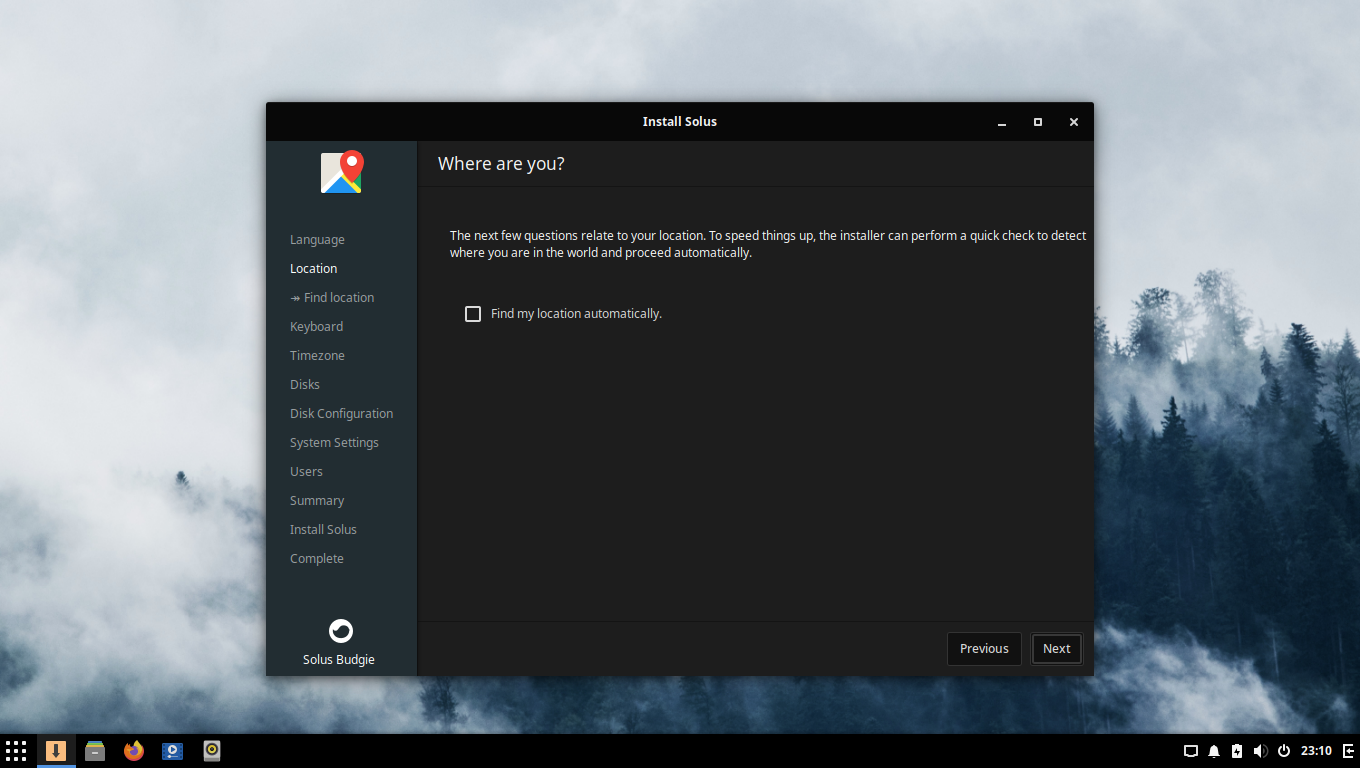Click Complete in sidebar
The height and width of the screenshot is (768, 1360).
(317, 559)
